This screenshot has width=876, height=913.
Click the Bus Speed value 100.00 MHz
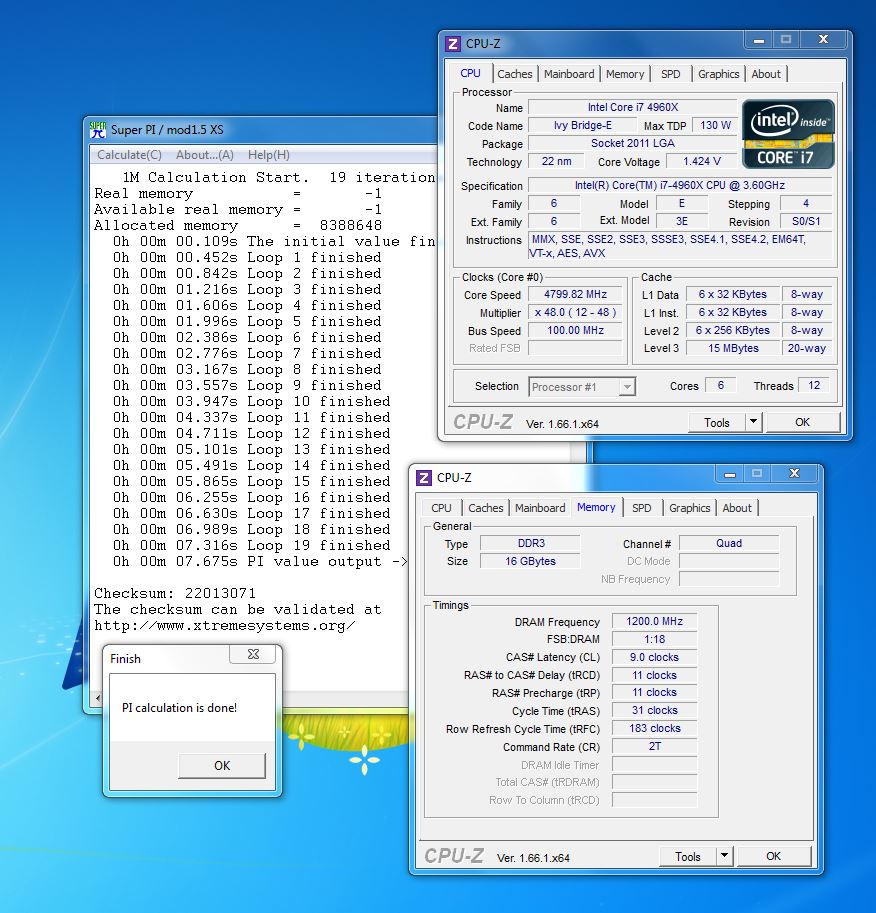(575, 331)
